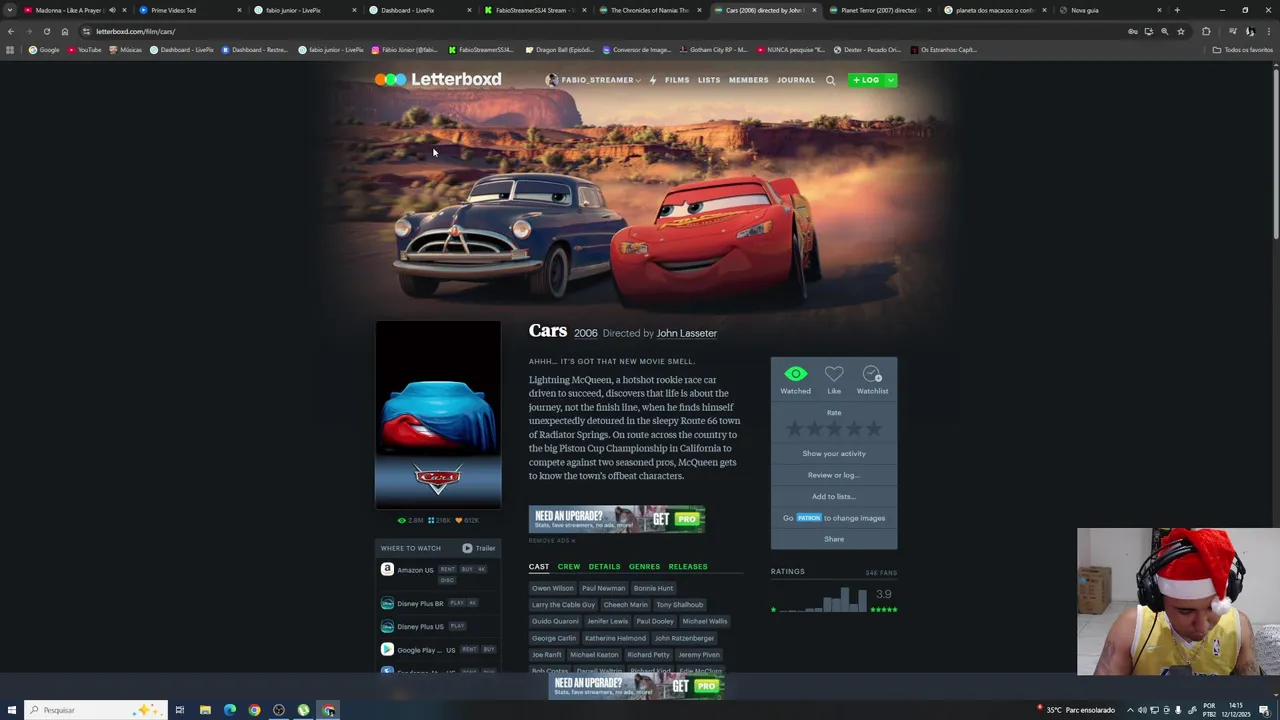Open the activity lightning bolt icon
Screen dimensions: 1280x720
coord(653,80)
